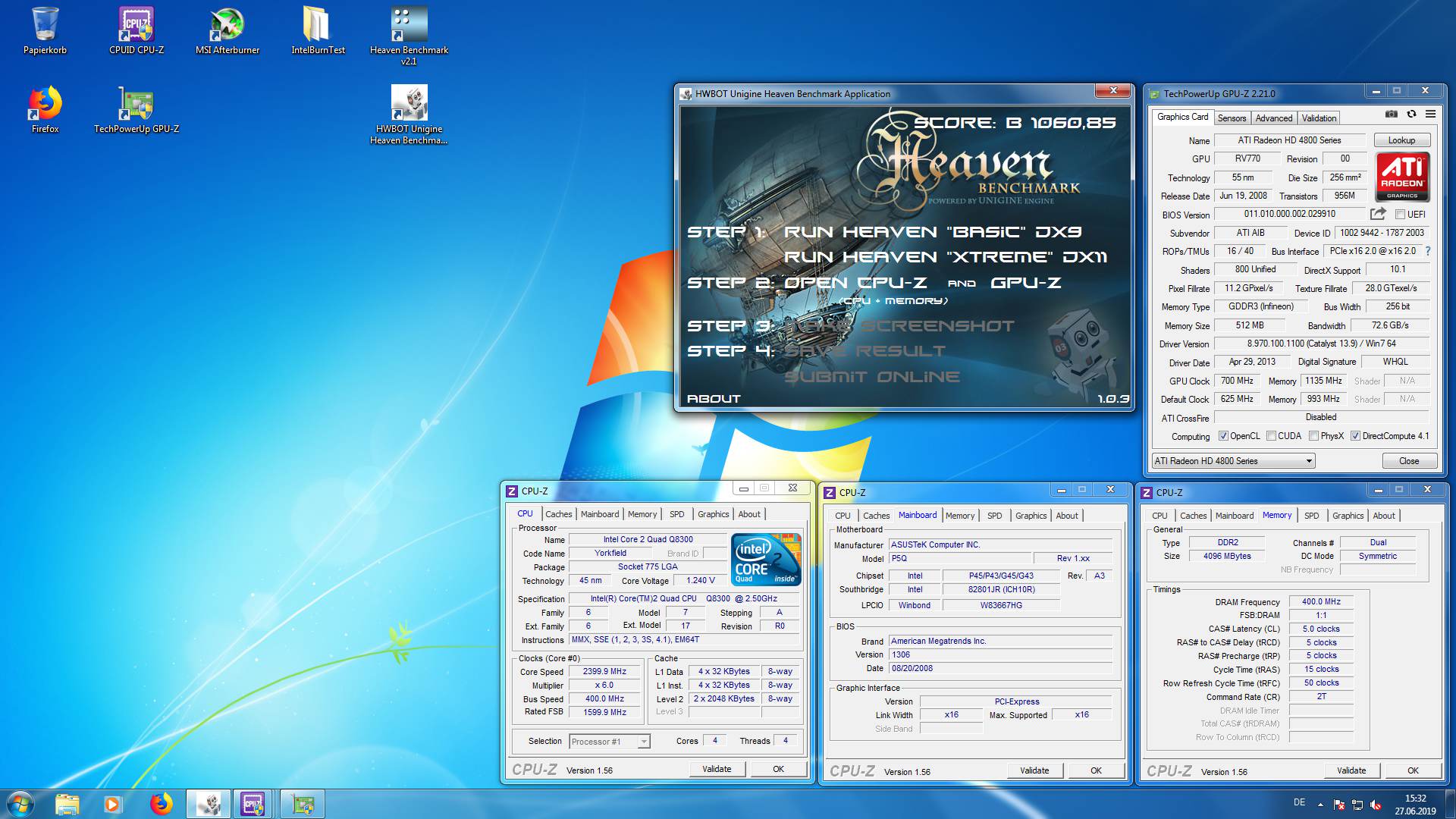
Task: Click the GPU-Z Name field ATI Radeon HD 4800 Series
Action: coord(1289,140)
